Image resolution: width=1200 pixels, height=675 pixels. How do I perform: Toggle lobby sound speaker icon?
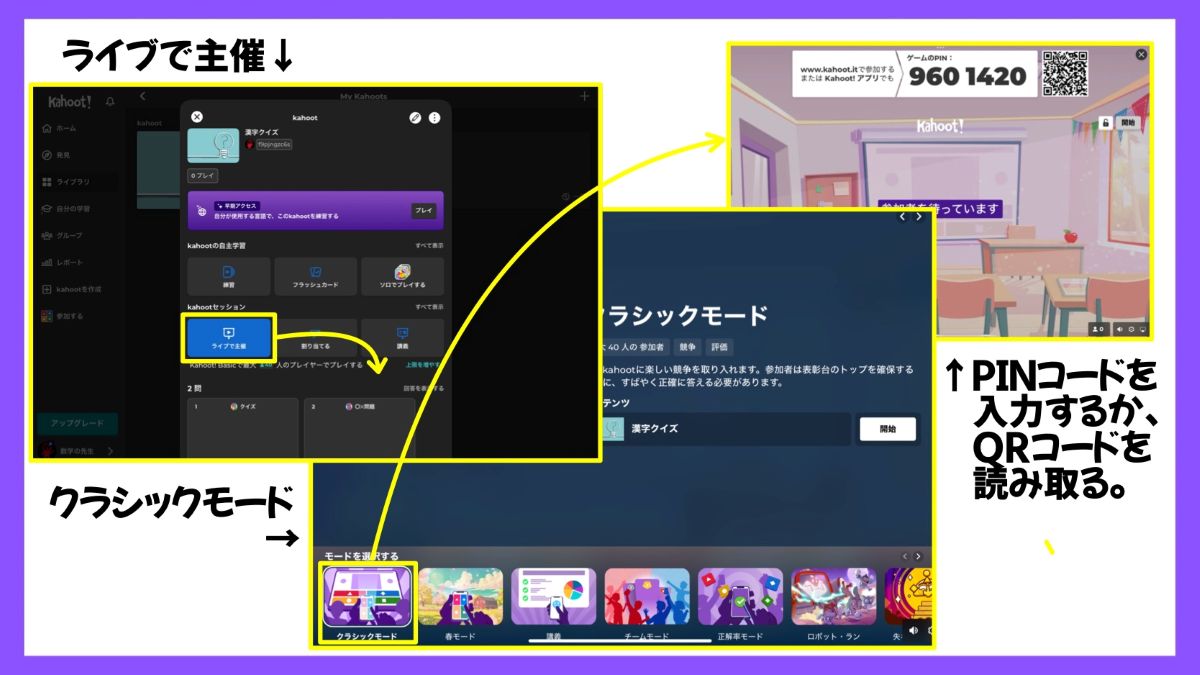[x=1118, y=329]
